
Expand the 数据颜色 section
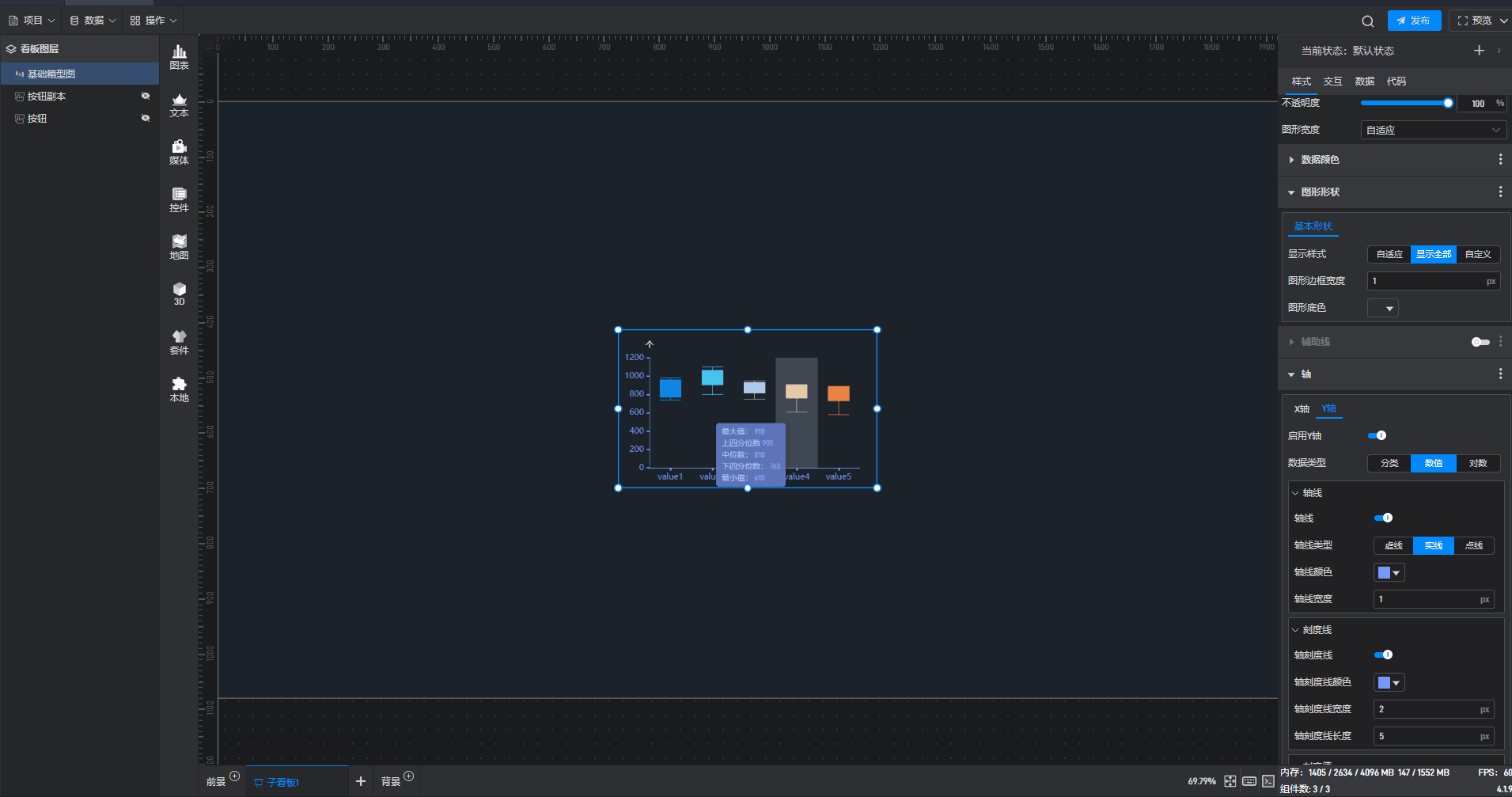[x=1320, y=160]
